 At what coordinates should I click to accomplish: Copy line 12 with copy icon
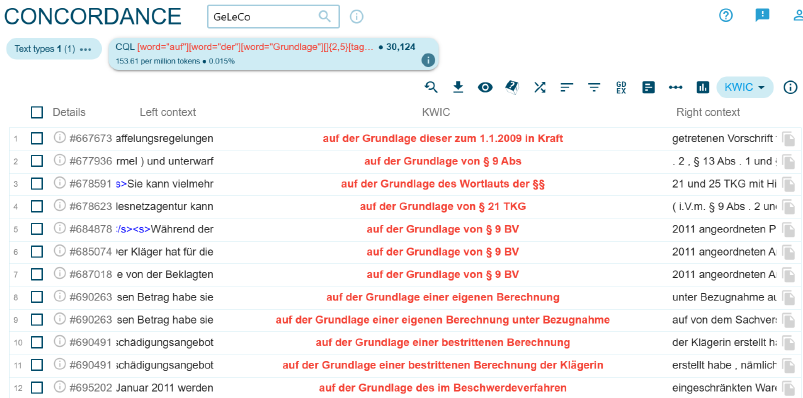pos(789,388)
